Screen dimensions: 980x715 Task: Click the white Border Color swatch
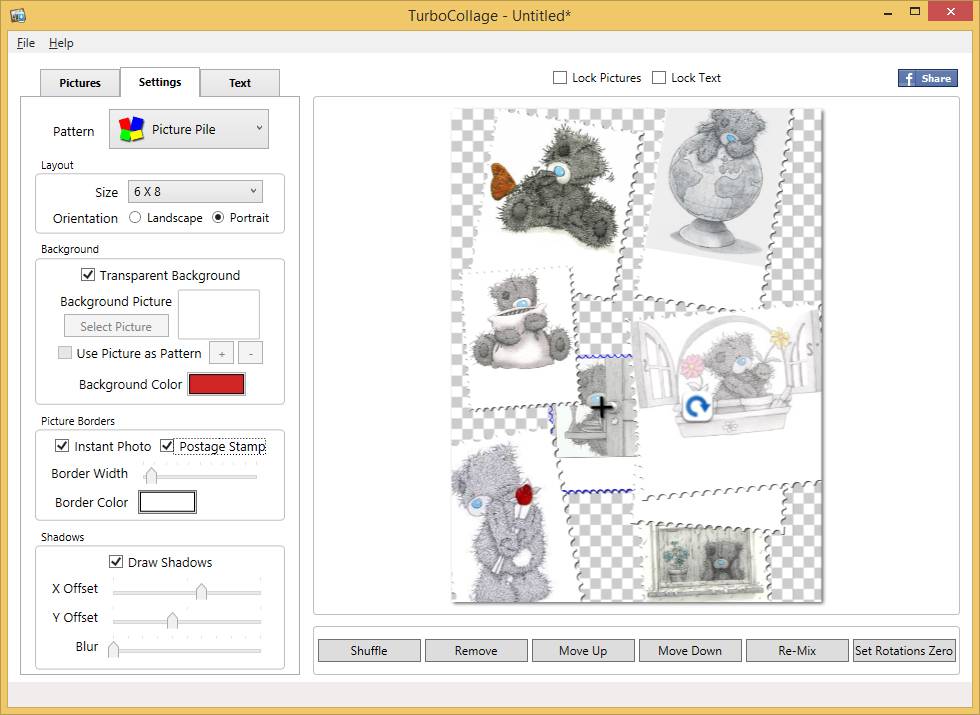coord(167,502)
